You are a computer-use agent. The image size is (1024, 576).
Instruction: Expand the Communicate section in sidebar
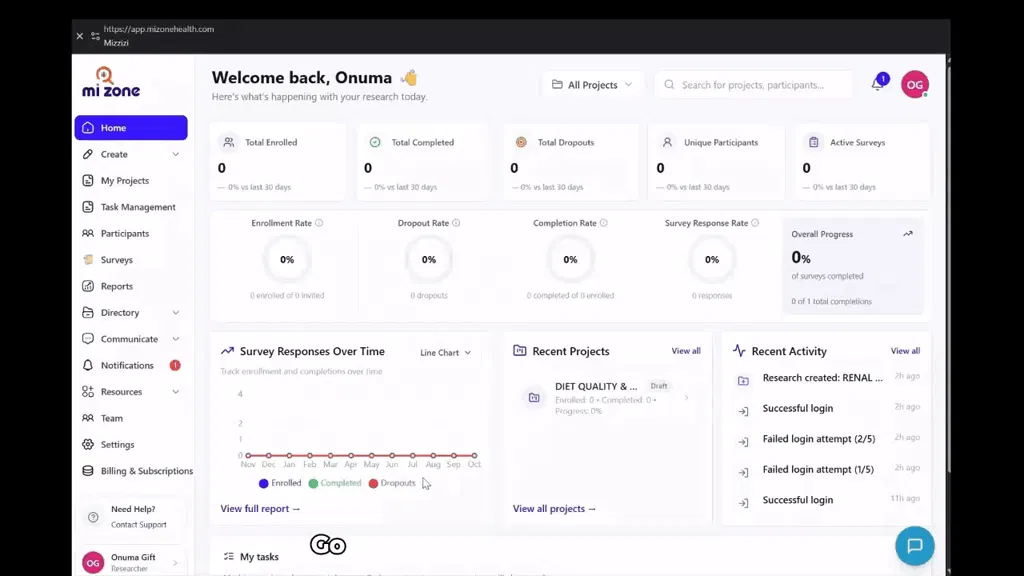click(131, 339)
